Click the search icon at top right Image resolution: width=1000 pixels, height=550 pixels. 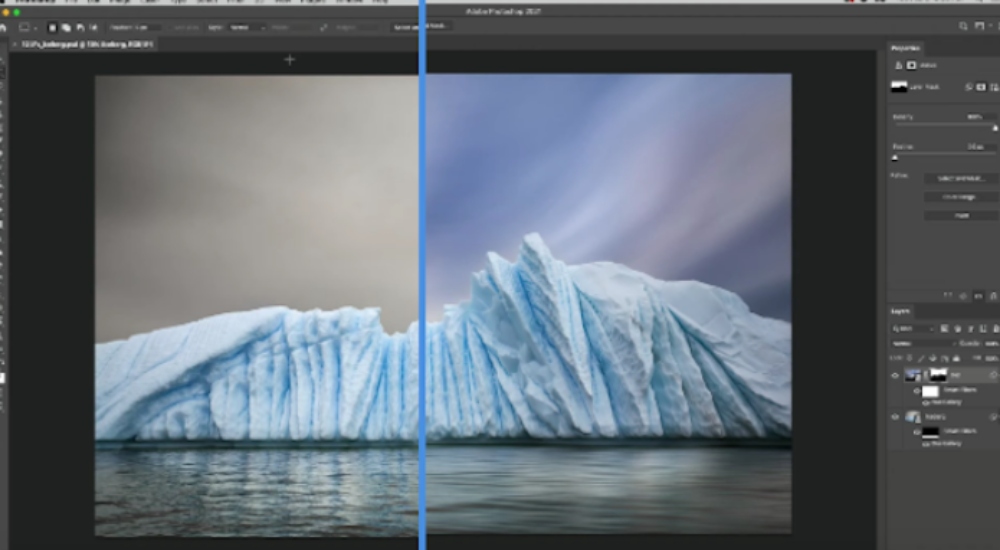[963, 27]
